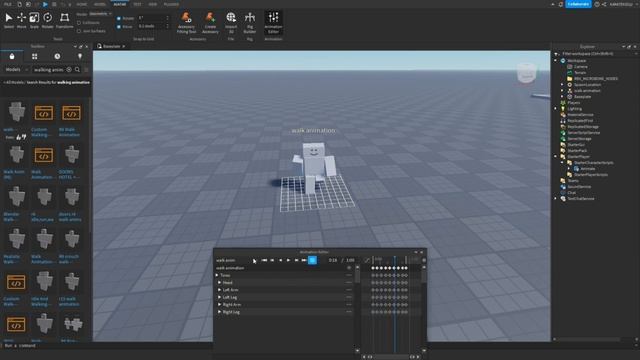The height and width of the screenshot is (360, 640).
Task: Go to previous keyframe in Animation Editor
Action: 272,260
